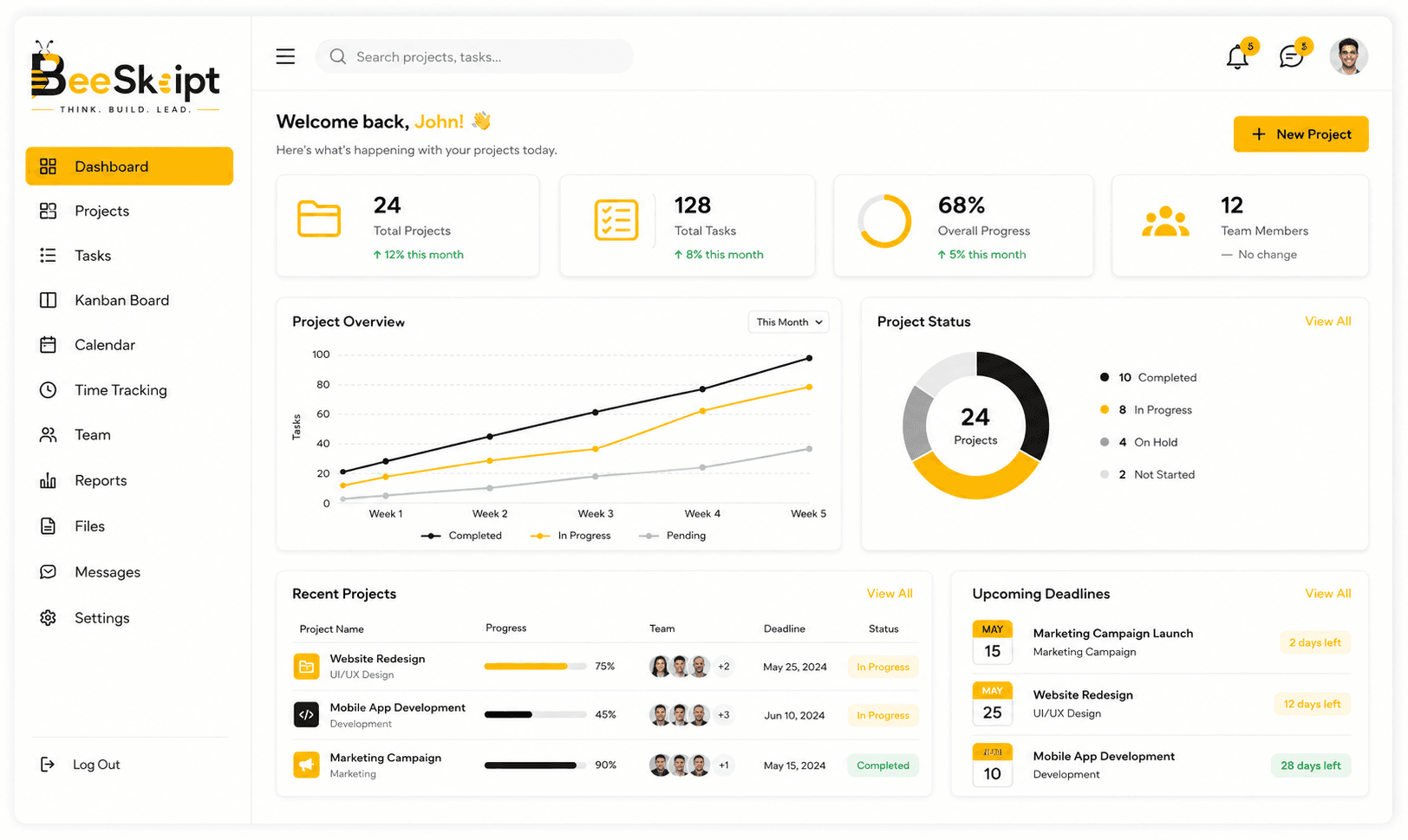The image size is (1408, 840).
Task: Click the search projects input field
Action: (474, 56)
